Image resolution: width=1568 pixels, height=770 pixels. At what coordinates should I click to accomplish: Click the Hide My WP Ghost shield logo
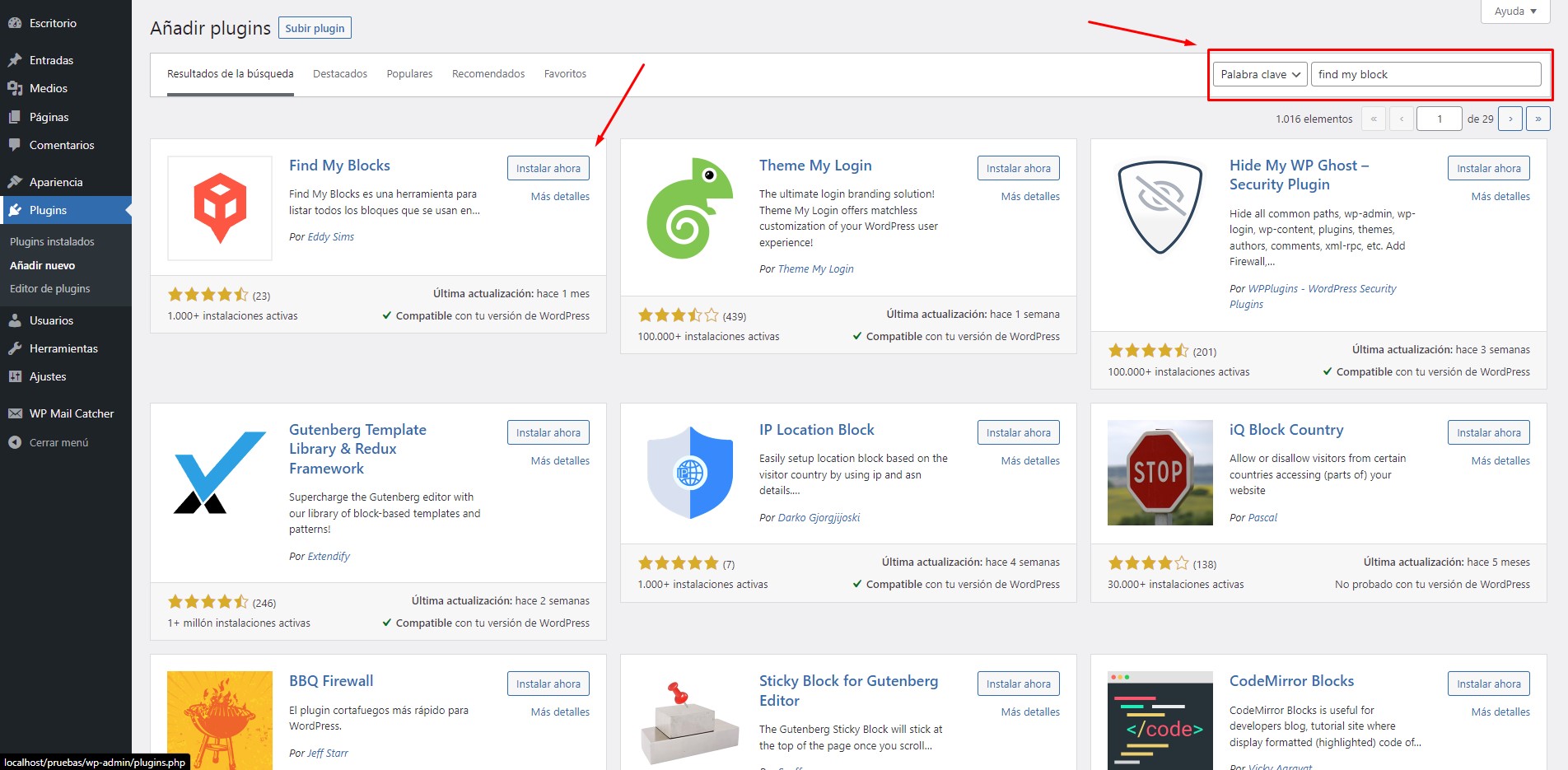point(1160,208)
